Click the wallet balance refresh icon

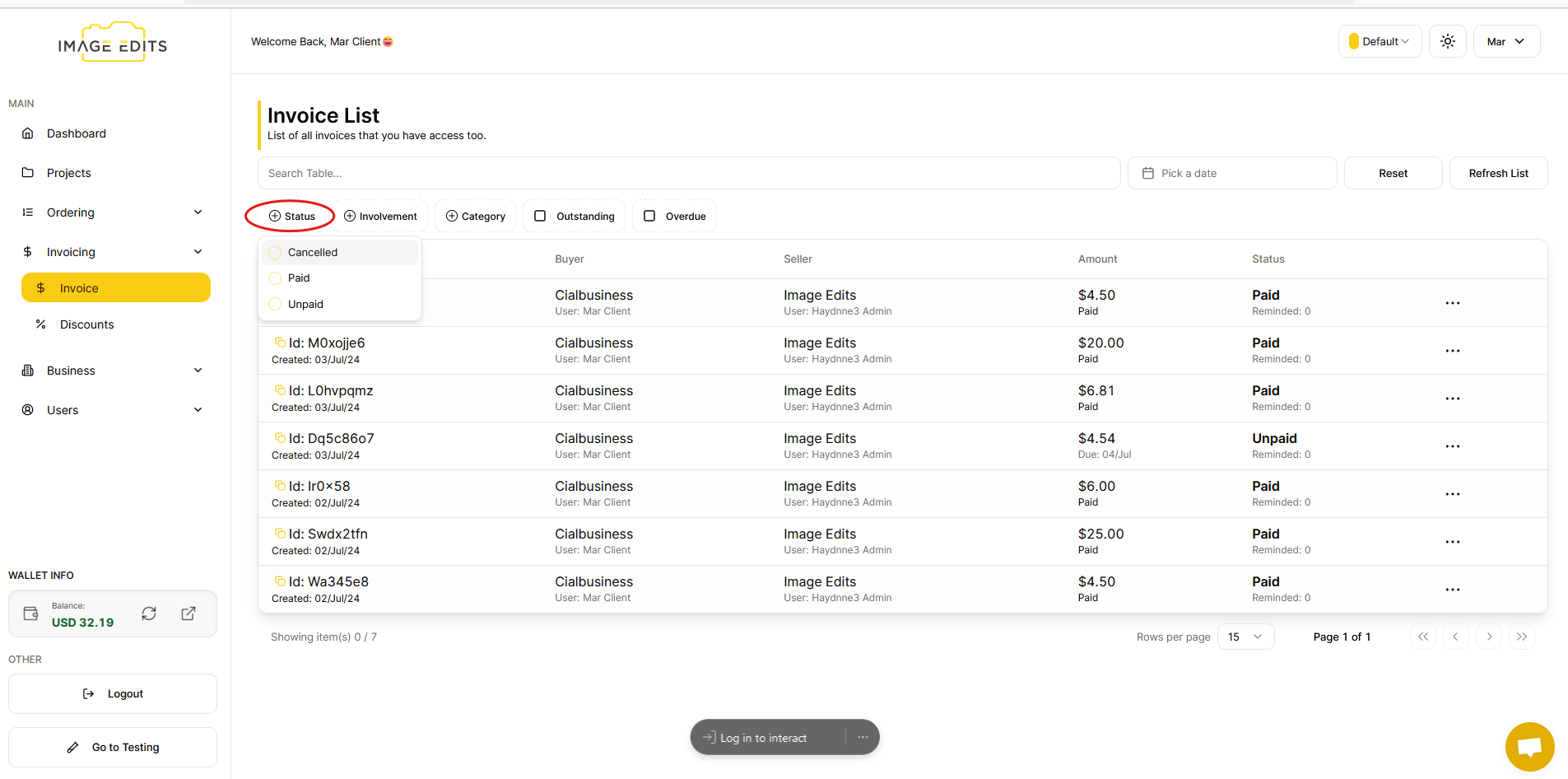(x=149, y=613)
